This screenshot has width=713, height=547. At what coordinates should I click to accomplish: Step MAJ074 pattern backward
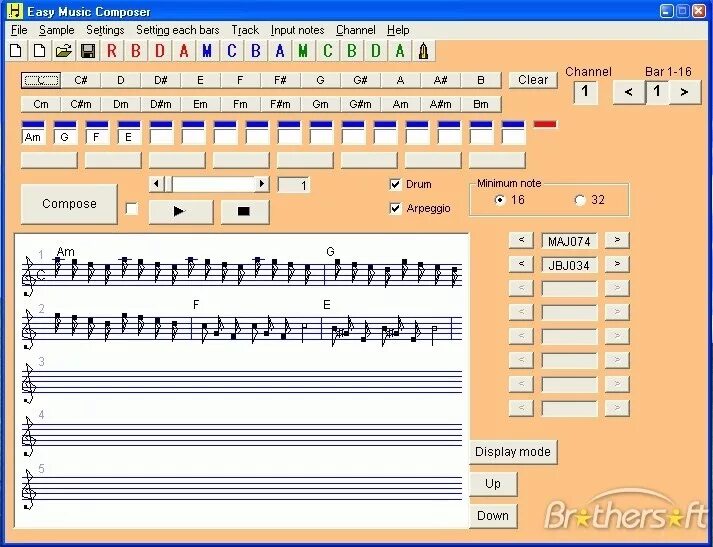pyautogui.click(x=521, y=240)
